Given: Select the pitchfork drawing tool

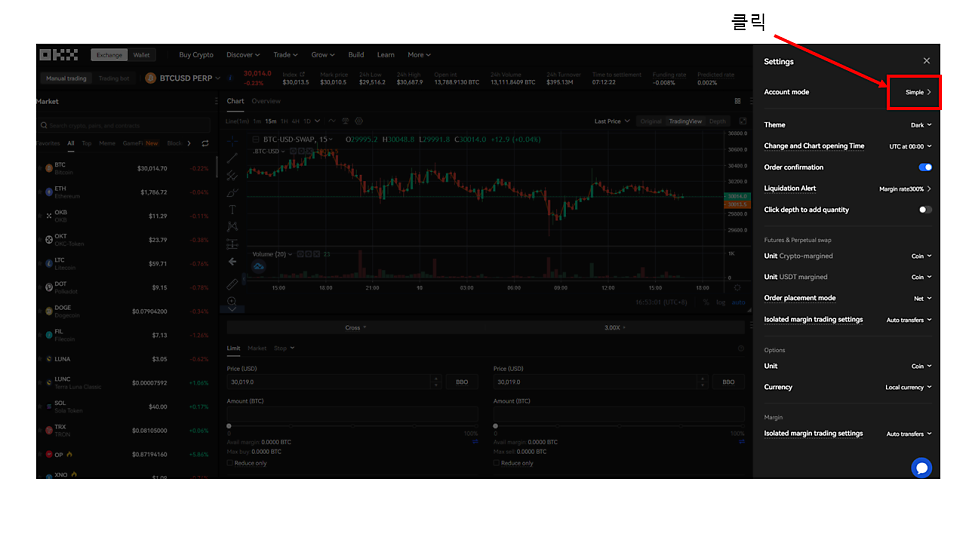Looking at the screenshot, I should (232, 176).
